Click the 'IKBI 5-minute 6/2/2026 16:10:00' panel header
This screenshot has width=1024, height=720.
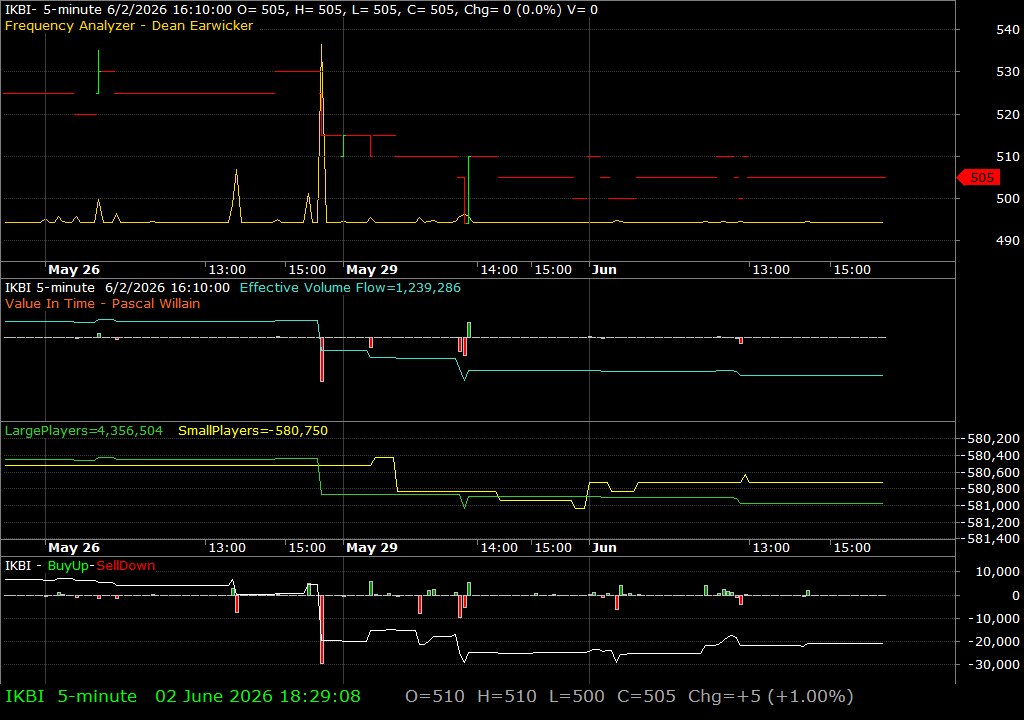pos(117,287)
